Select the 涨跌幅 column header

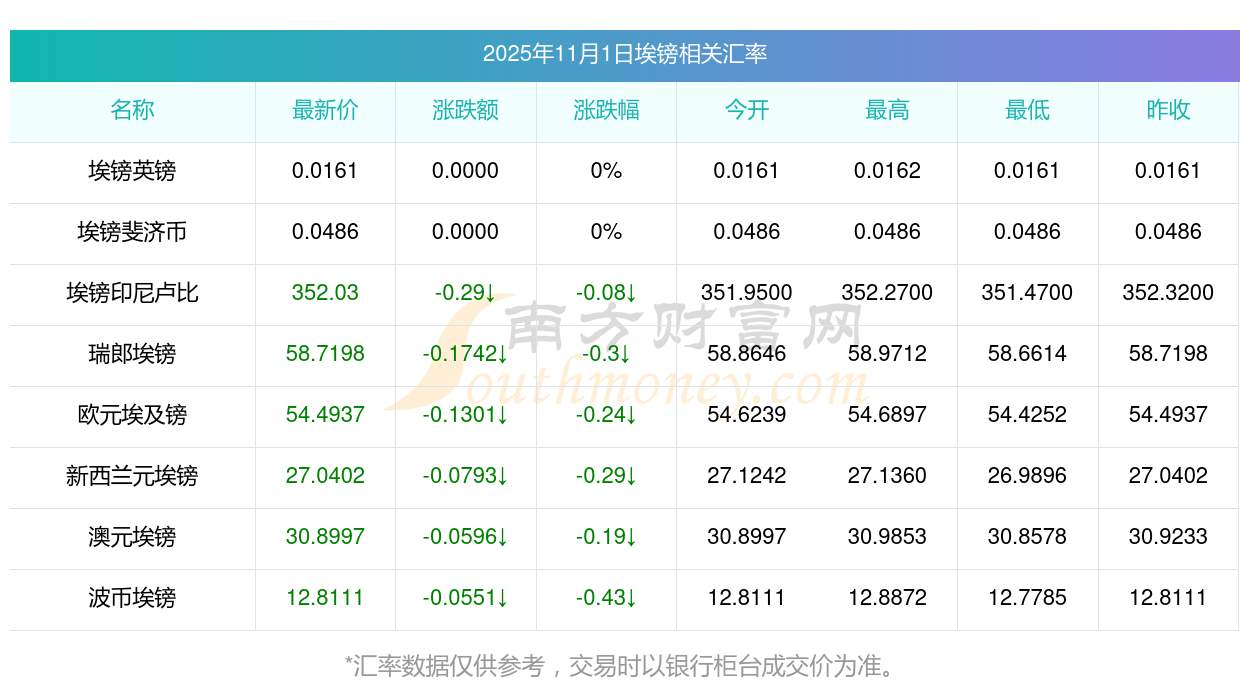click(606, 110)
